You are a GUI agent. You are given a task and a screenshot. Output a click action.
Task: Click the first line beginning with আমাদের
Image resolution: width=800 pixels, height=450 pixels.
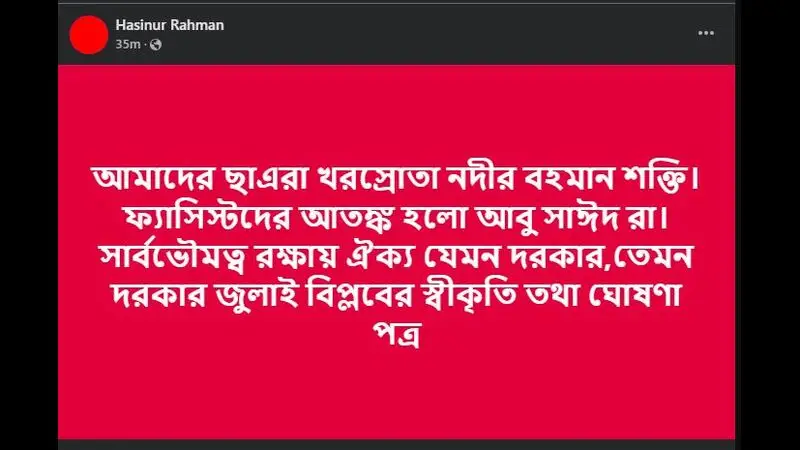[x=396, y=179]
